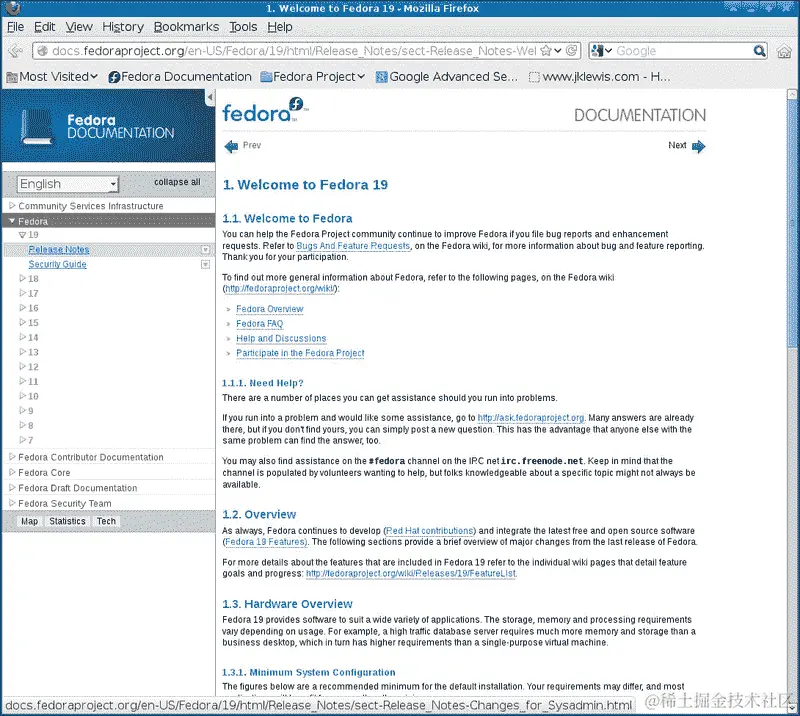Expand the version 8 tree node
The height and width of the screenshot is (716, 800).
click(22, 425)
